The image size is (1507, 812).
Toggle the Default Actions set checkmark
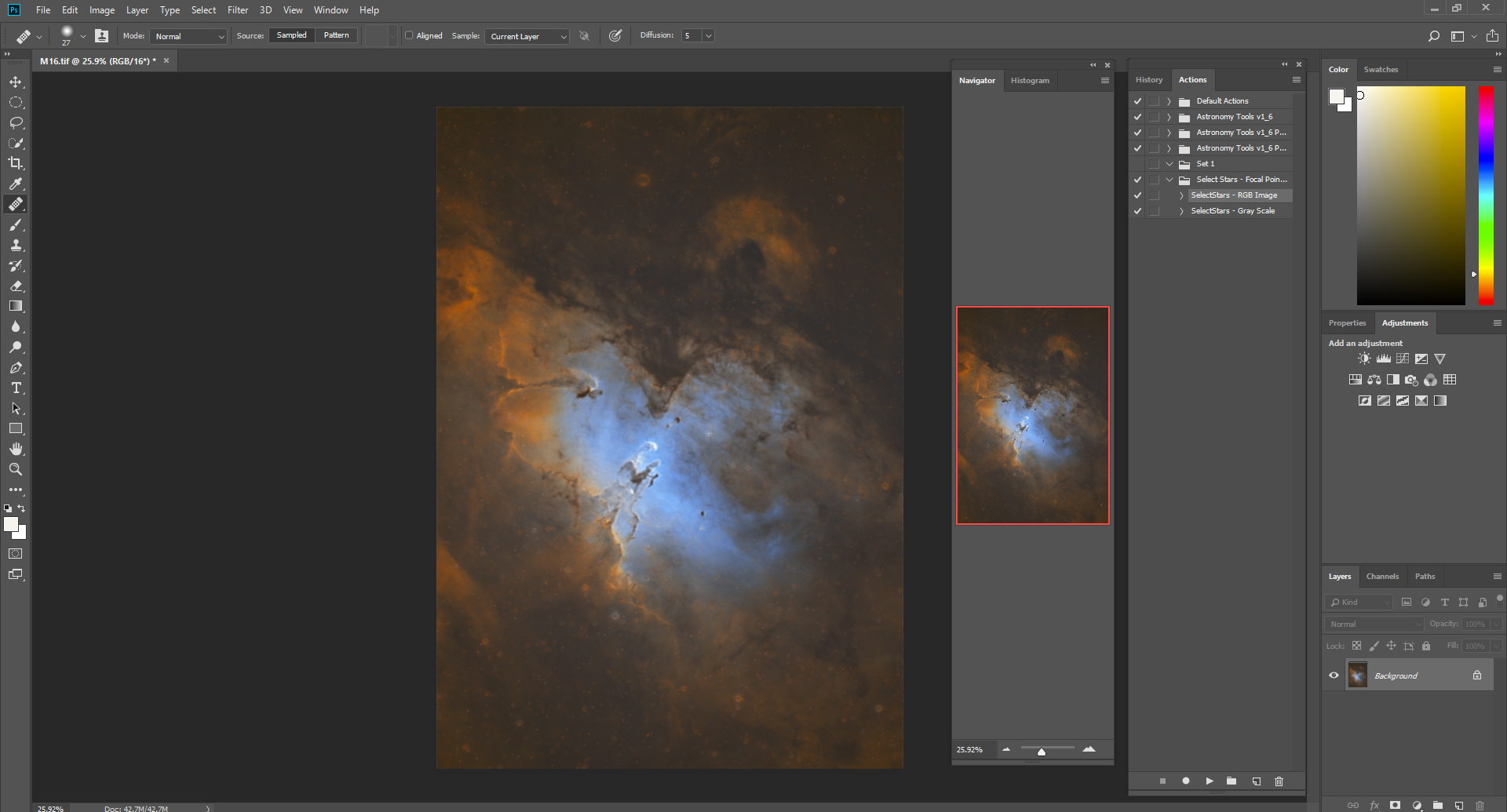click(1137, 101)
